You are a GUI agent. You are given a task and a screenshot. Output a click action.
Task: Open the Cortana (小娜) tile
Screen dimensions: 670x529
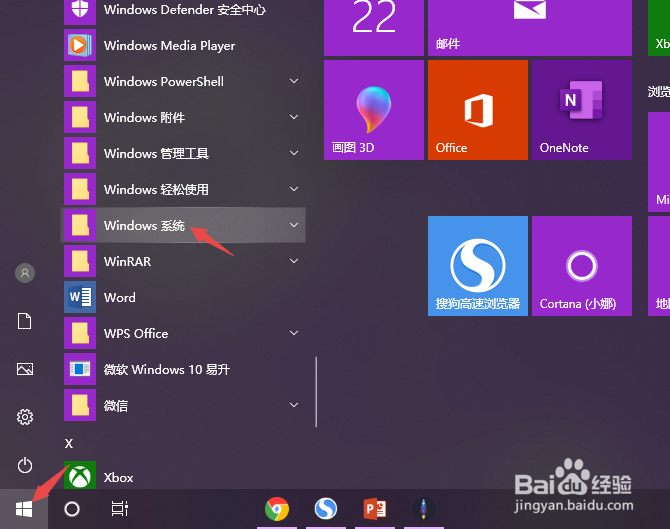click(x=582, y=266)
